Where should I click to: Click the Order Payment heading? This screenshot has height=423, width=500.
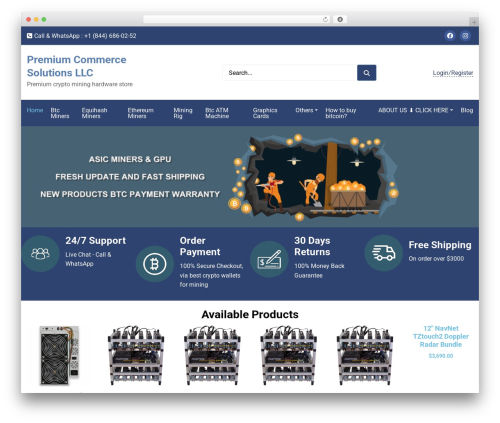point(200,246)
